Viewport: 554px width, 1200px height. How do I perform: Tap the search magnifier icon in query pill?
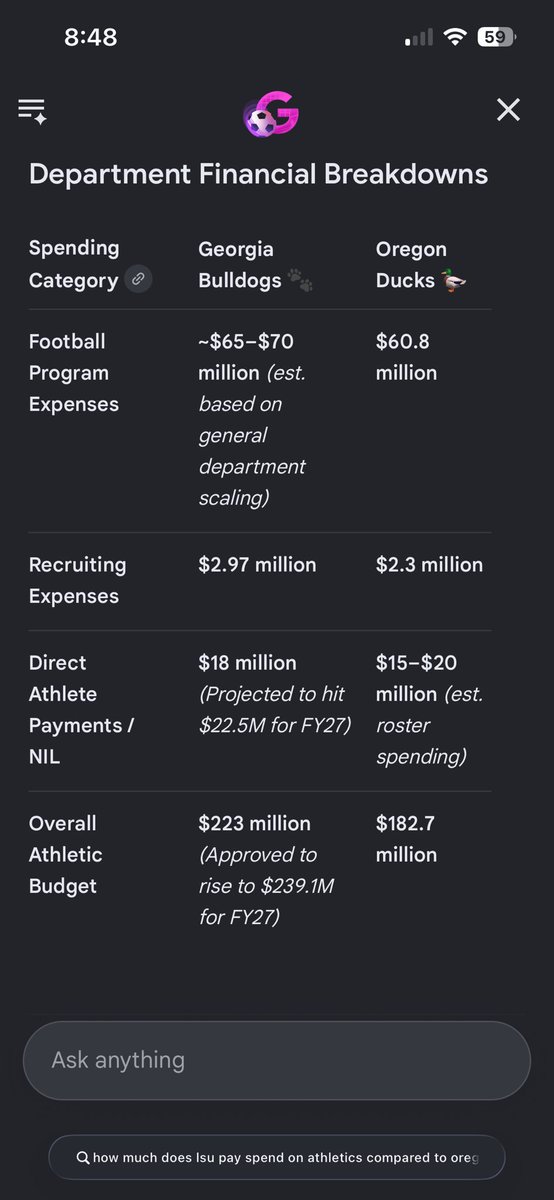click(83, 1158)
